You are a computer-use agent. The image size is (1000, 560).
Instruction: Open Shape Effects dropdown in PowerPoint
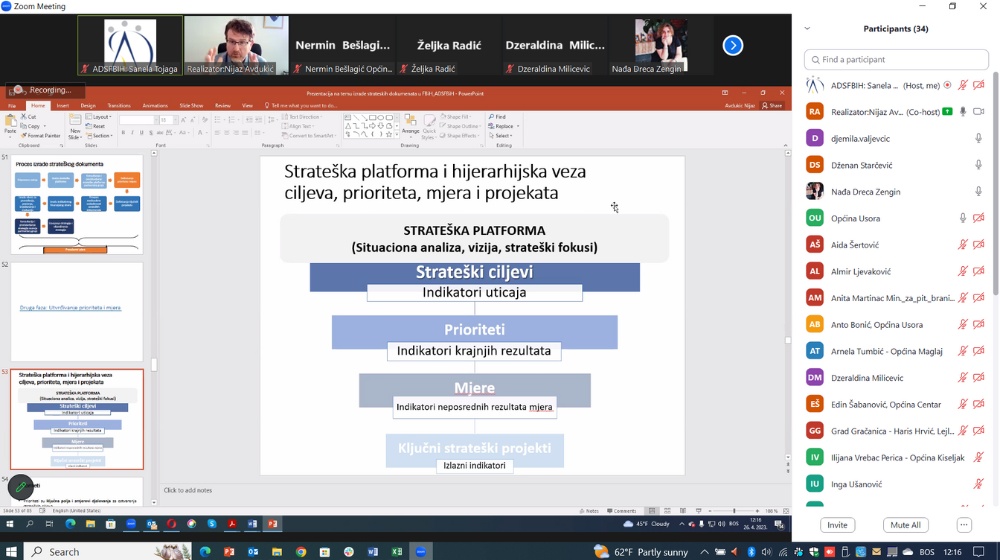(x=460, y=136)
